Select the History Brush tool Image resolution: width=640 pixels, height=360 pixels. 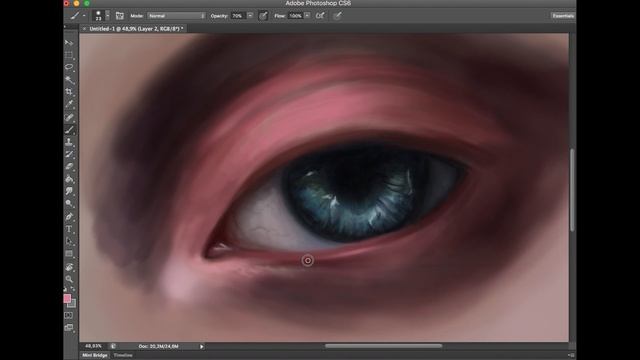pyautogui.click(x=69, y=154)
